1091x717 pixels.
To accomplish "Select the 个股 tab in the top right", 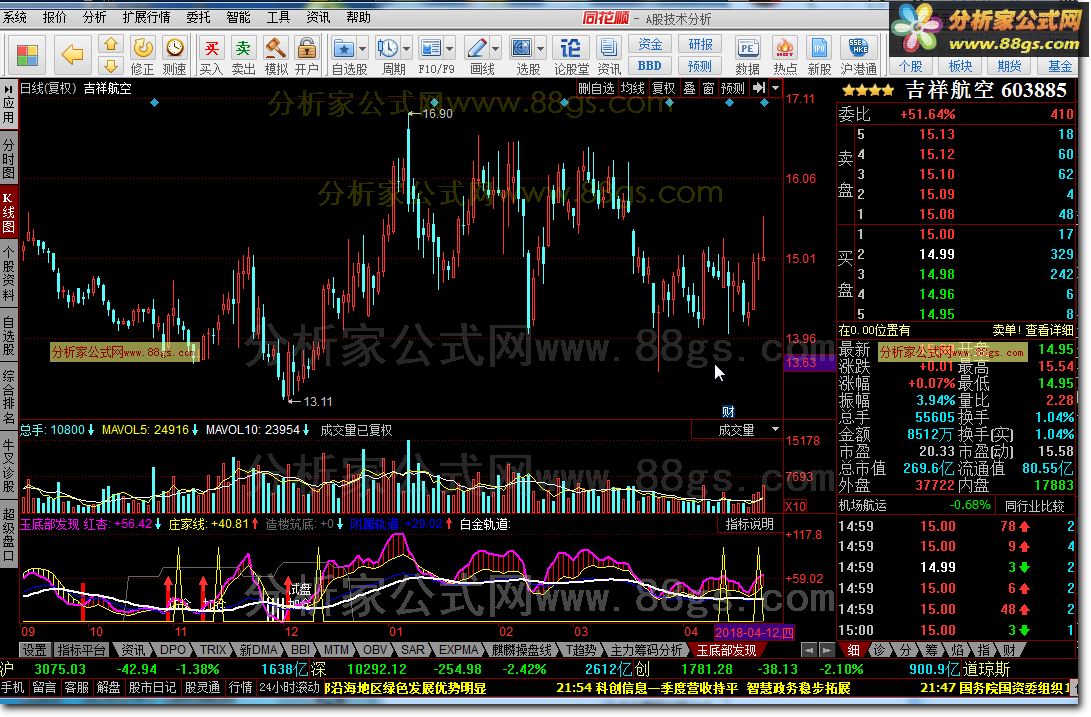I will 910,66.
